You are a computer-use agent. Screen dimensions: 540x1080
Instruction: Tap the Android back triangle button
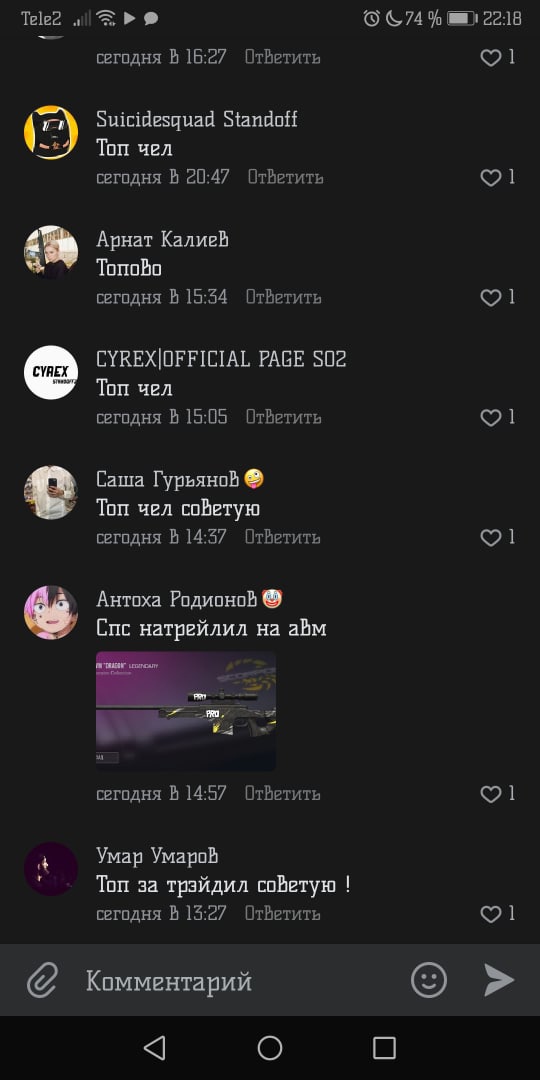[x=154, y=1048]
